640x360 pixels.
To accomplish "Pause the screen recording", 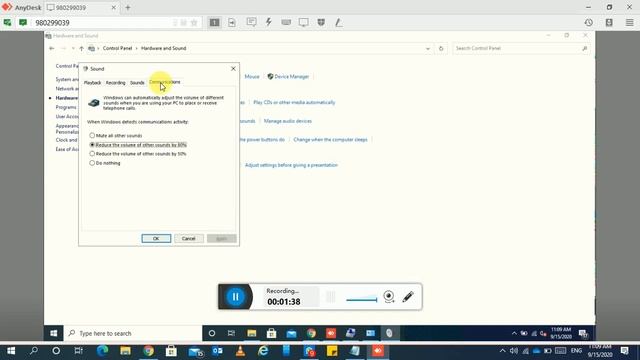I will click(x=236, y=297).
